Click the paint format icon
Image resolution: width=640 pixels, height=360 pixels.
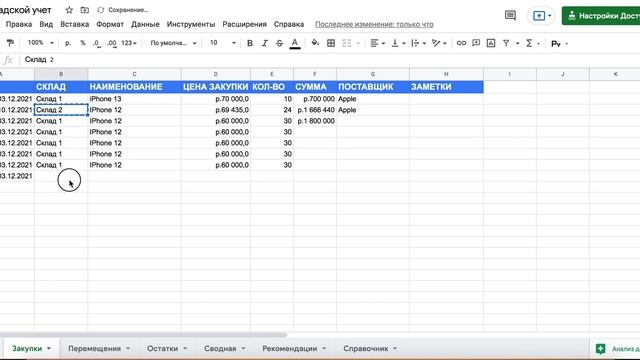[10, 43]
